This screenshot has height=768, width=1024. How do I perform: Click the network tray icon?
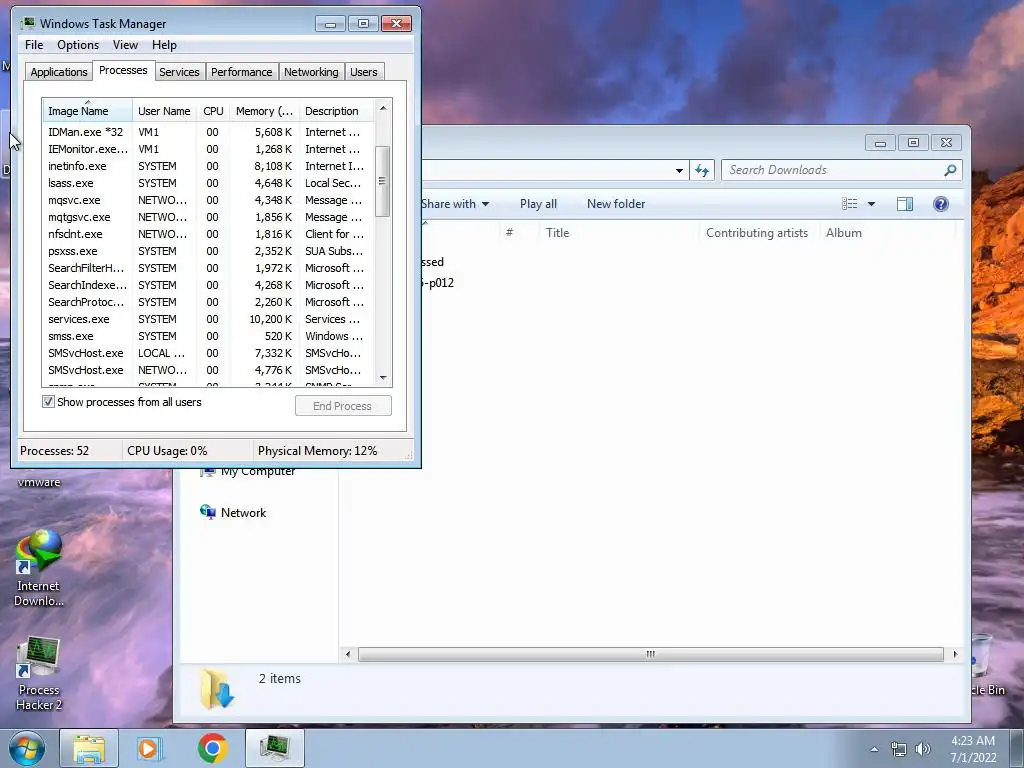[x=899, y=749]
